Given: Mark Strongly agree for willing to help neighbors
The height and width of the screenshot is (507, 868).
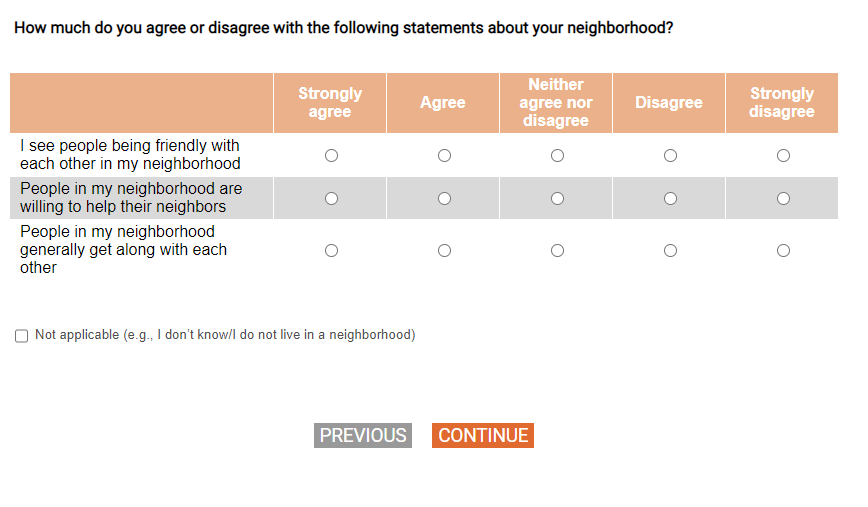Looking at the screenshot, I should tap(331, 198).
